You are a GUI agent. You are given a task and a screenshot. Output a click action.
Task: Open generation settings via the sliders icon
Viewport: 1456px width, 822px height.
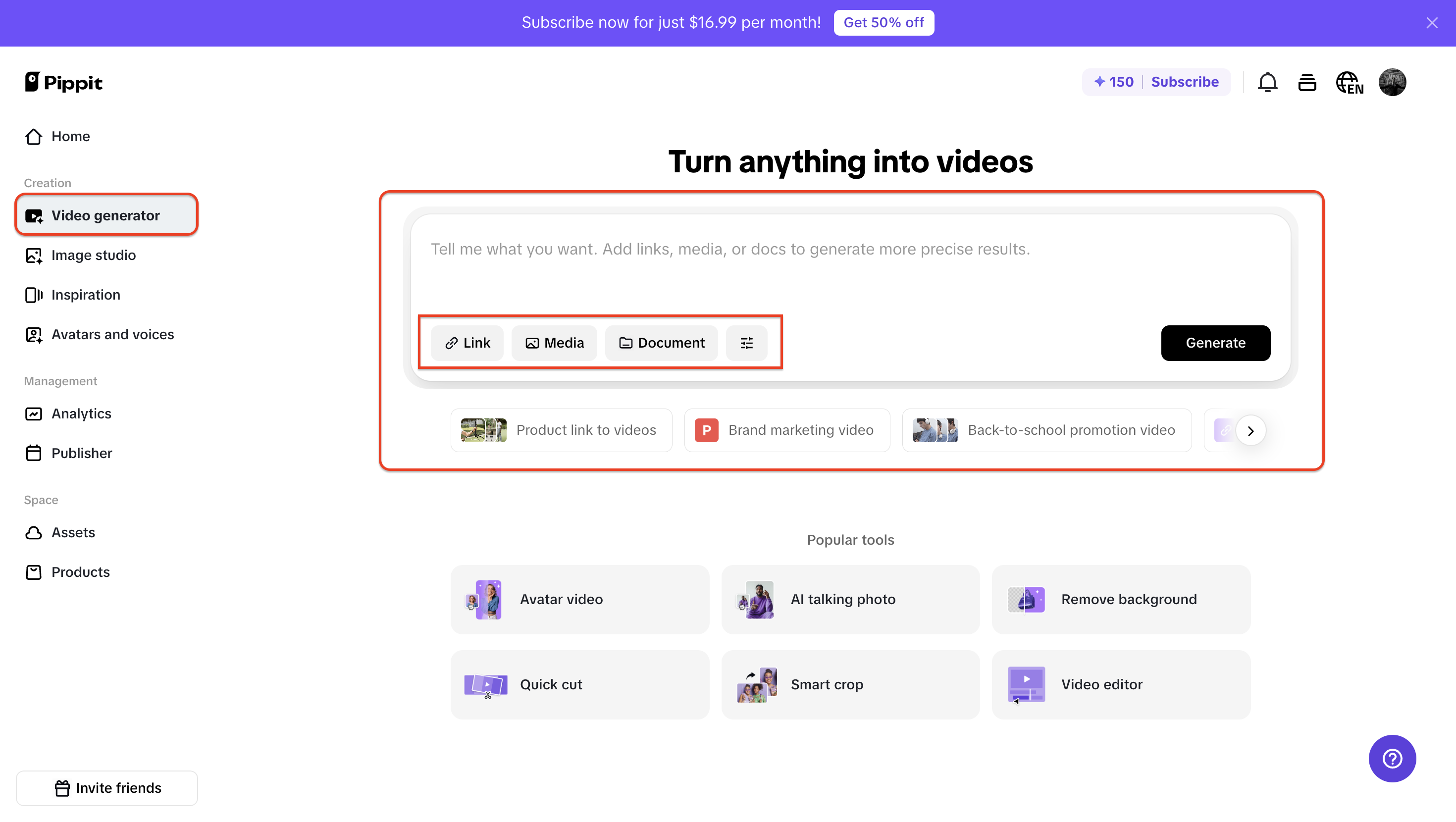[746, 343]
